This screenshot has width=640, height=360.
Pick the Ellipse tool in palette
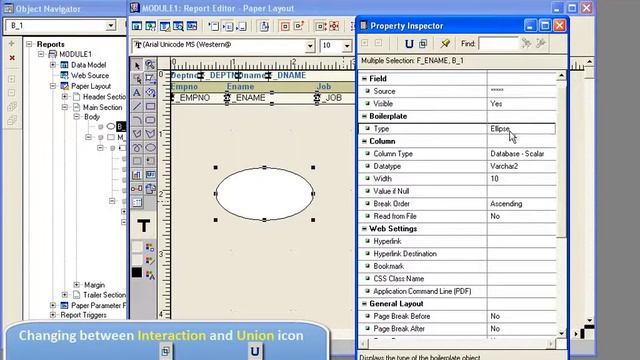[150, 148]
